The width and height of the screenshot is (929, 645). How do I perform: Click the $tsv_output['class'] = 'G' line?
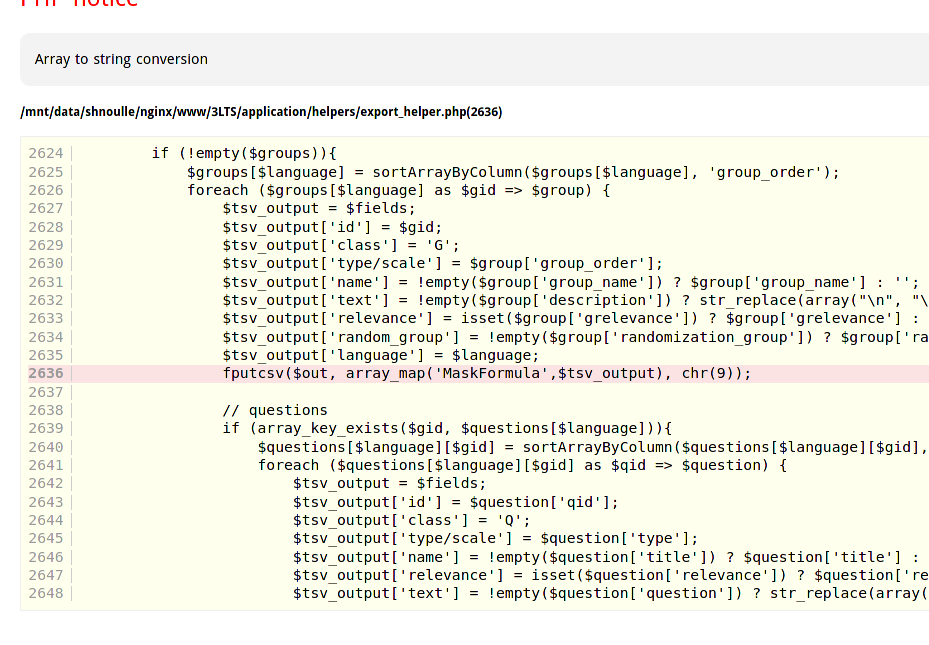[341, 245]
